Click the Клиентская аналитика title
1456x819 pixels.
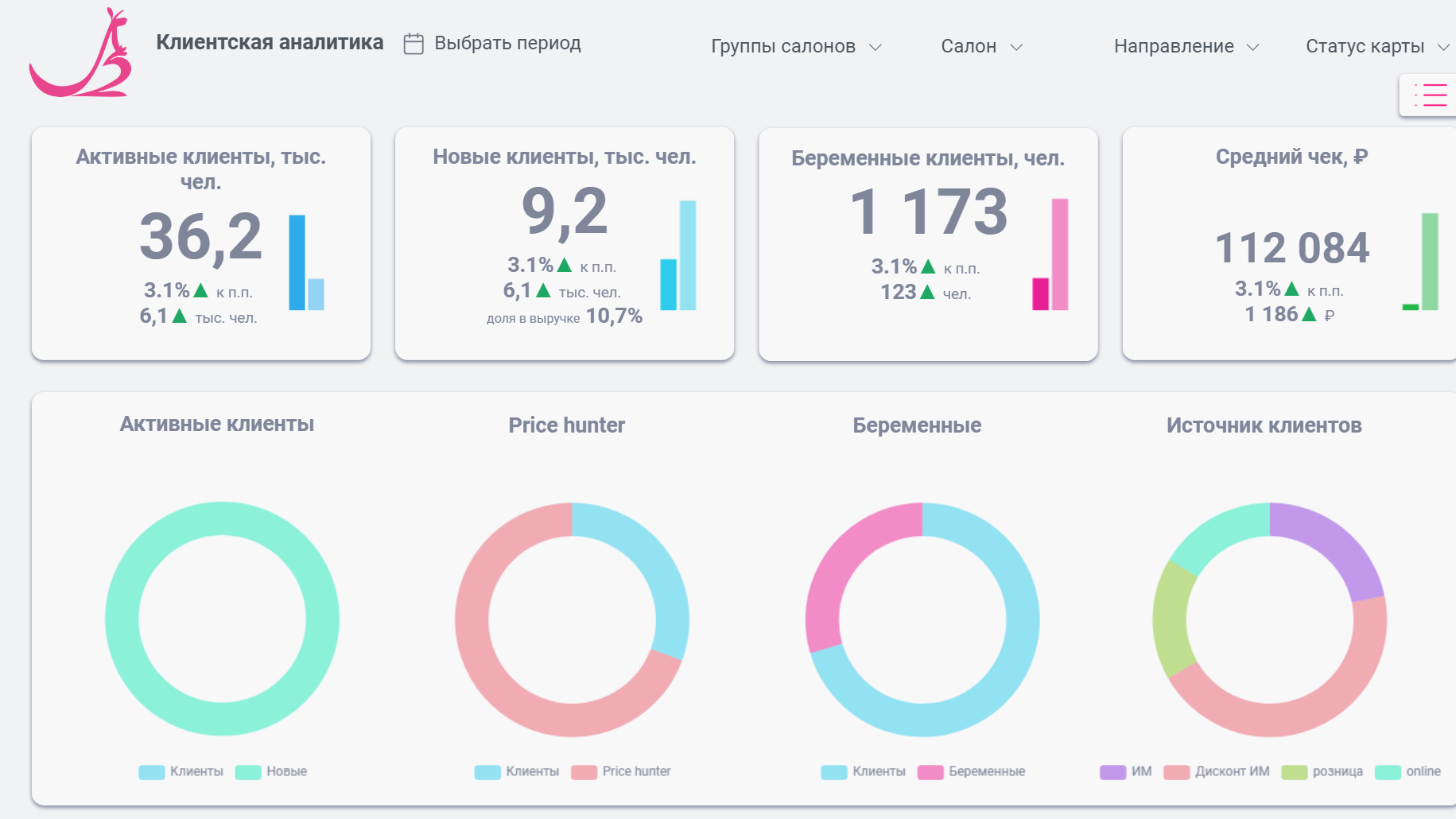pos(270,42)
